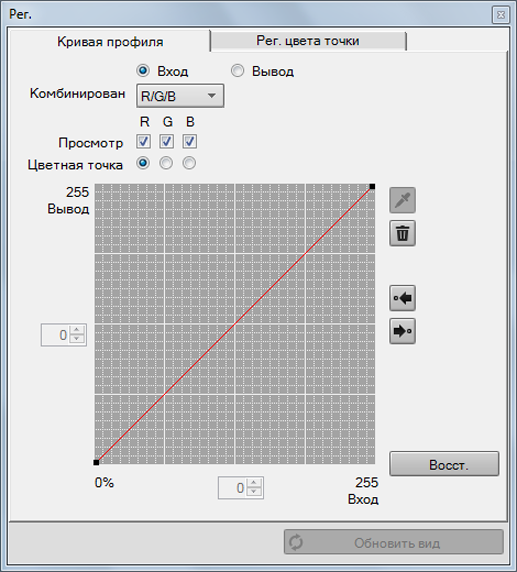The width and height of the screenshot is (517, 572).
Task: Close the Рег. dialog window
Action: 501,15
